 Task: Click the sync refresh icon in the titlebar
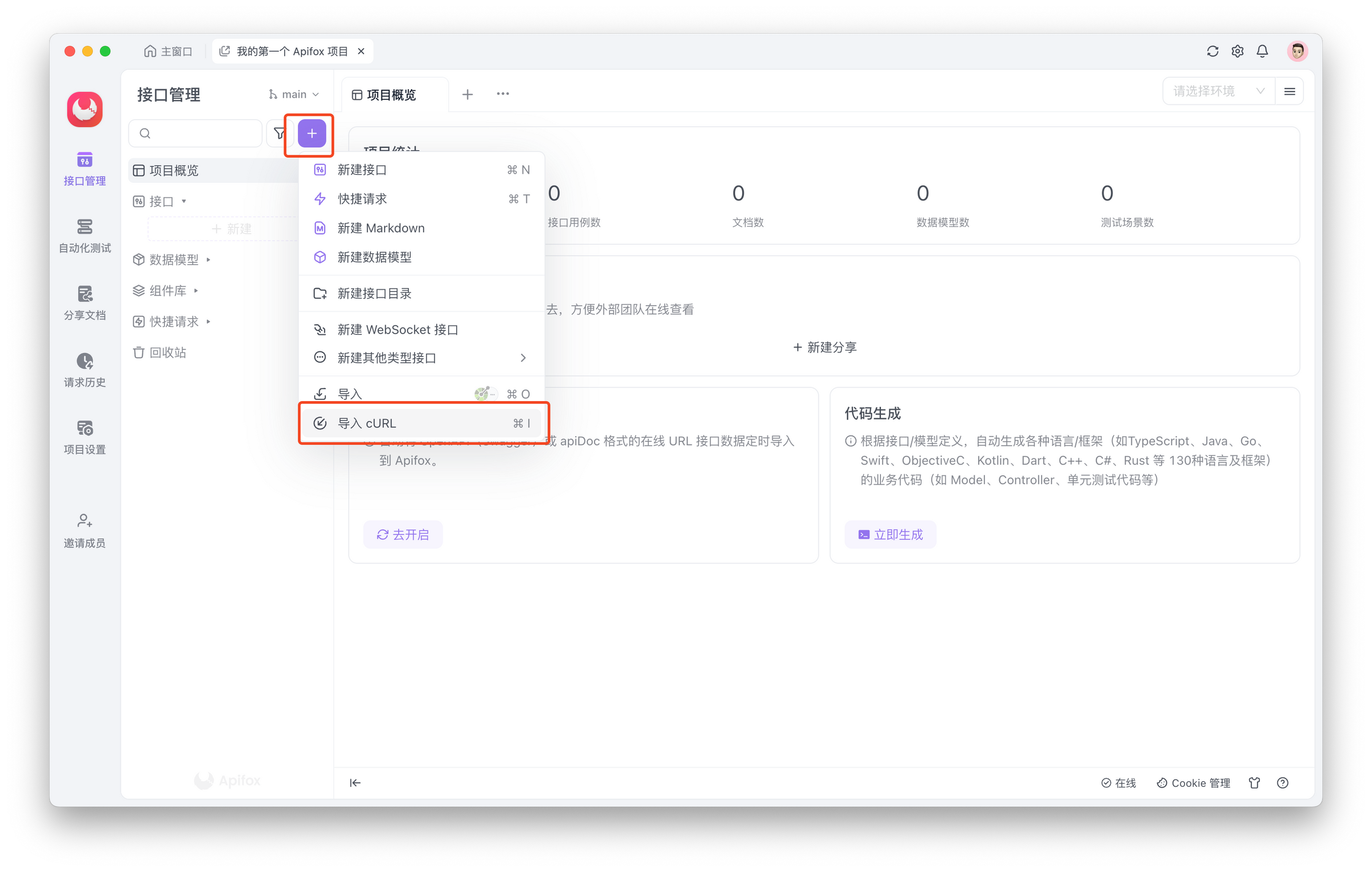pos(1212,51)
